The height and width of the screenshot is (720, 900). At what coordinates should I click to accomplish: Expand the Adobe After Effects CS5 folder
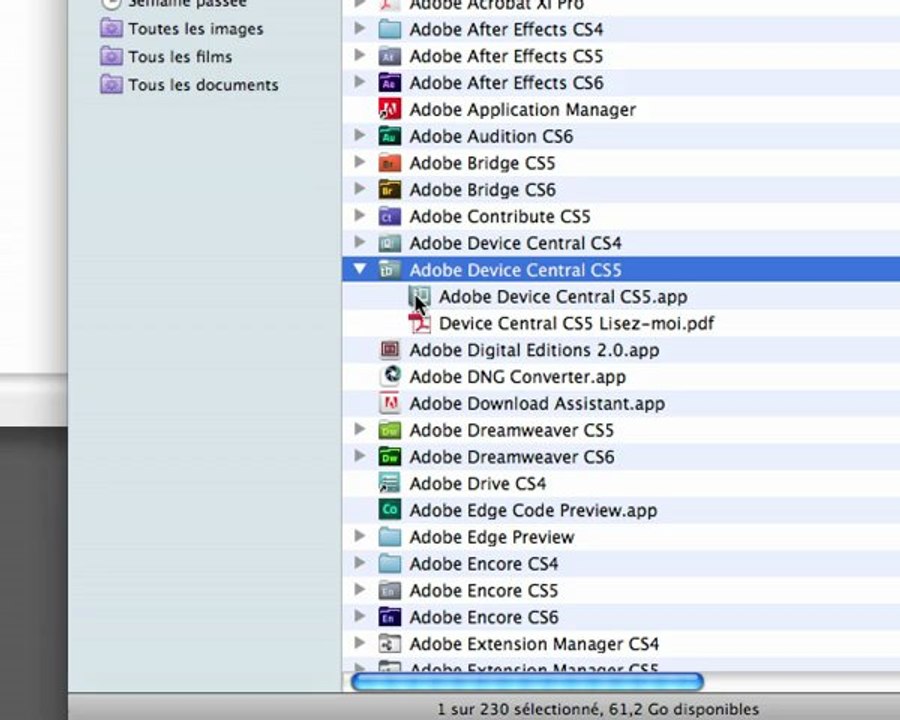point(360,55)
